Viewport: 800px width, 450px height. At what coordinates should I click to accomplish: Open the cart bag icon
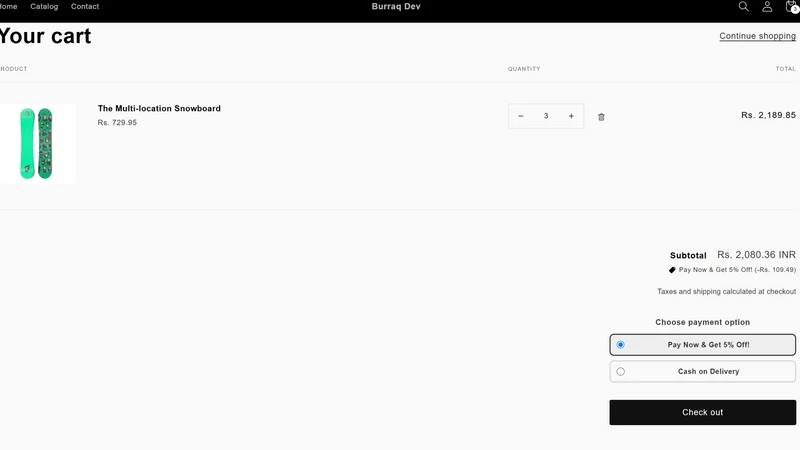click(791, 7)
